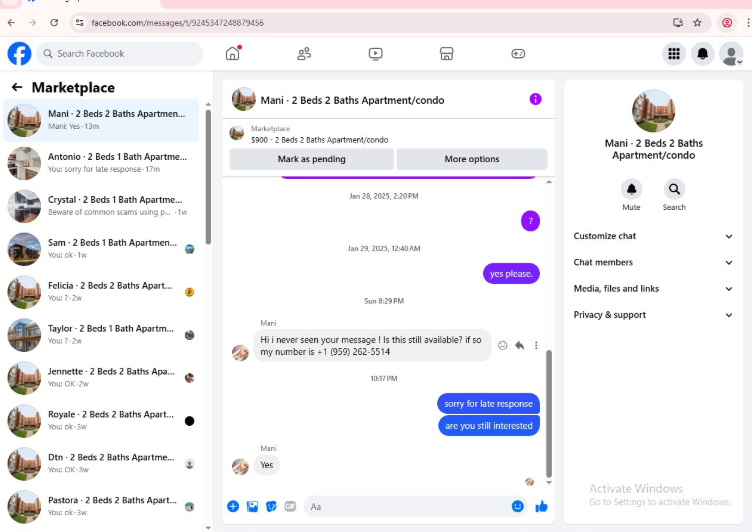Open the emoji picker in message box
Screen dimensions: 752x532
517,507
